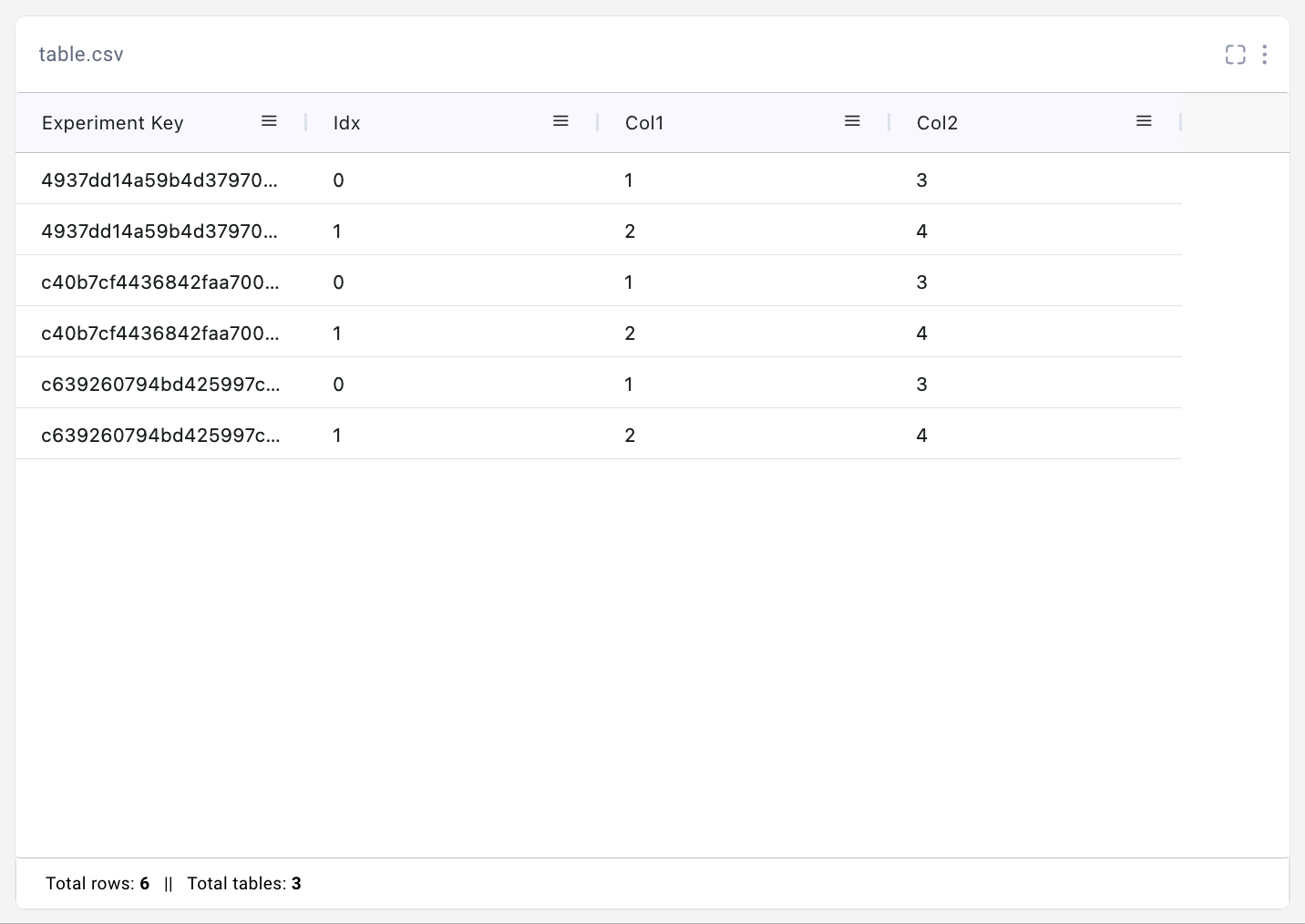Open the three-dot options menu
Viewport: 1305px width, 924px height.
coord(1265,55)
